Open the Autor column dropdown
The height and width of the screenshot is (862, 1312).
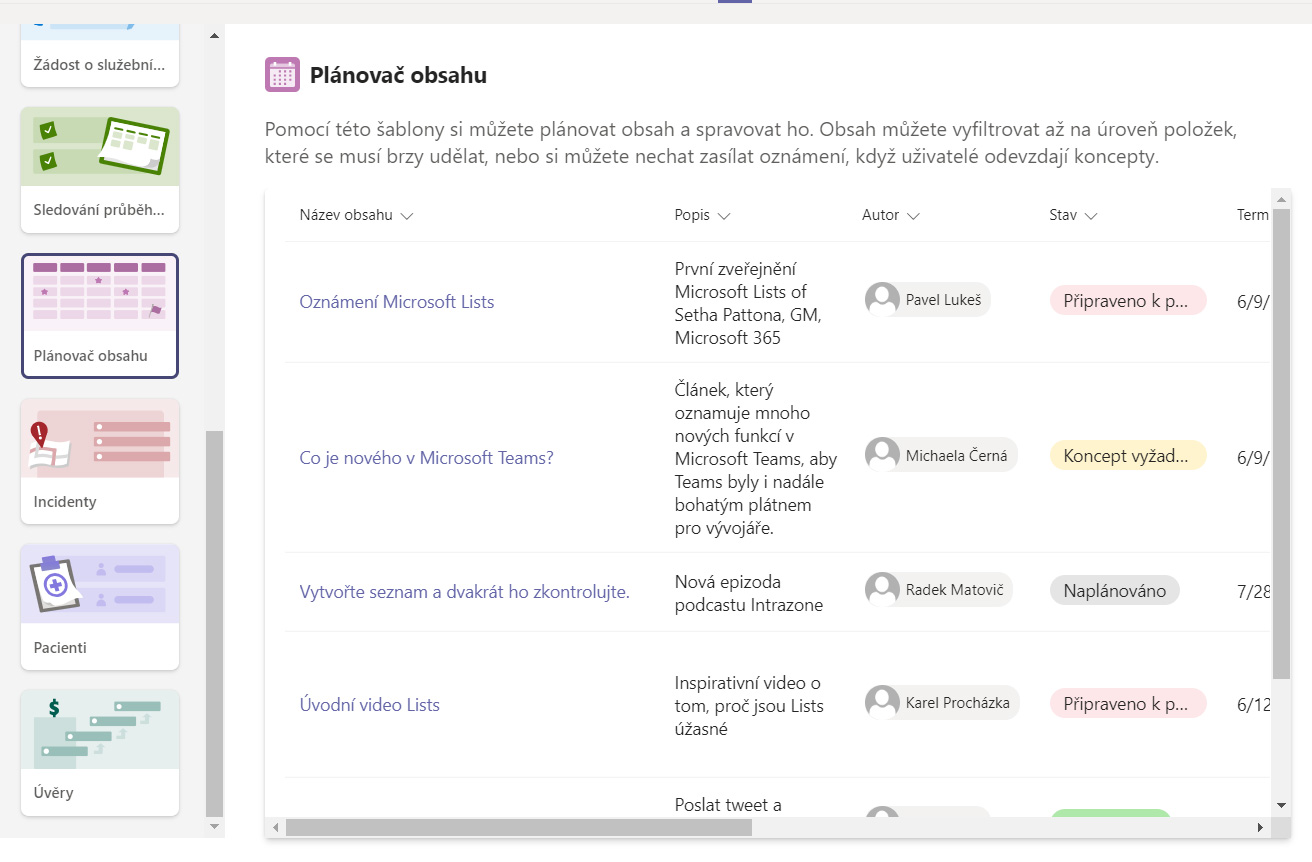(913, 215)
